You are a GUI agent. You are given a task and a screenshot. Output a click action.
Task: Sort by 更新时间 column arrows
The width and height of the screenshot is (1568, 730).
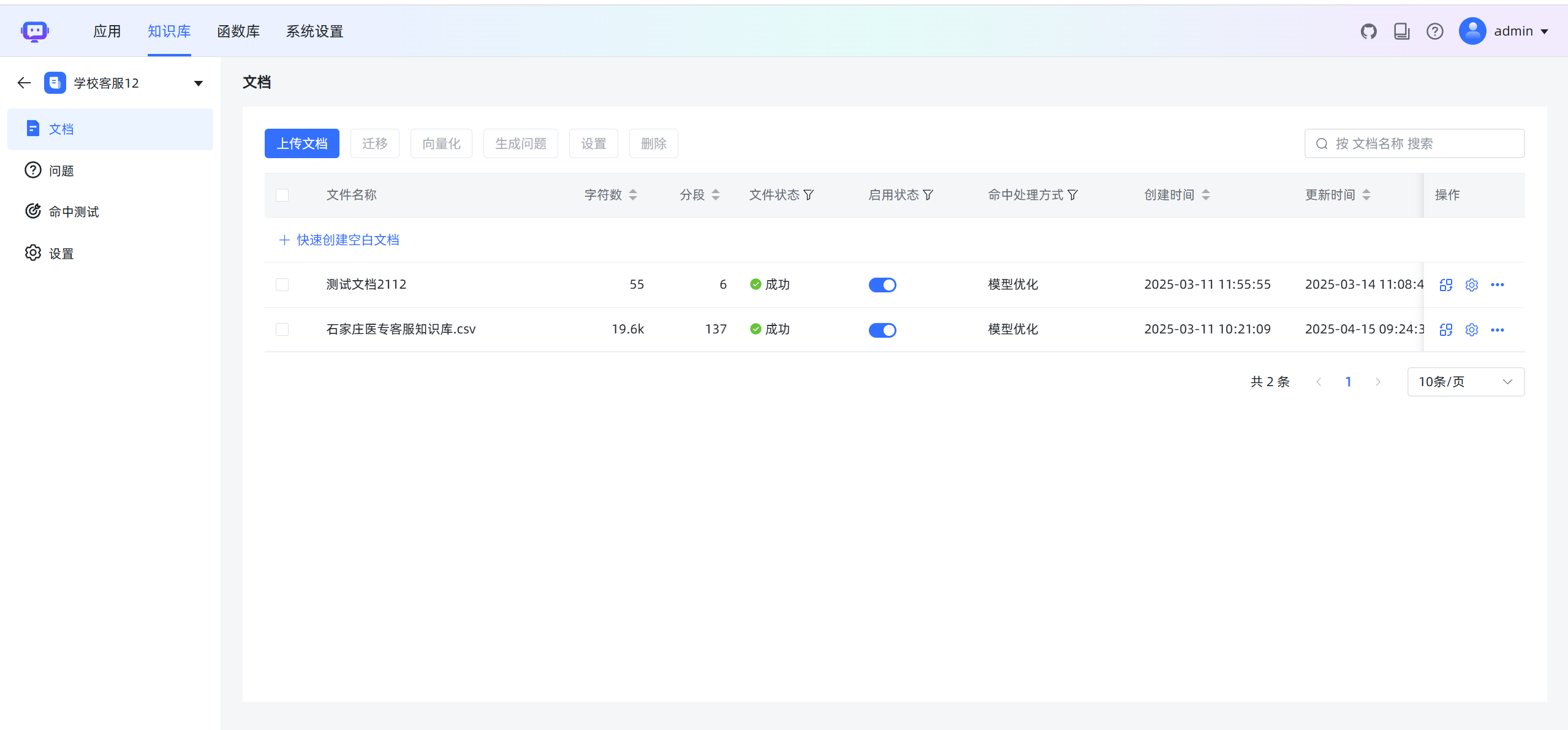[x=1366, y=195]
